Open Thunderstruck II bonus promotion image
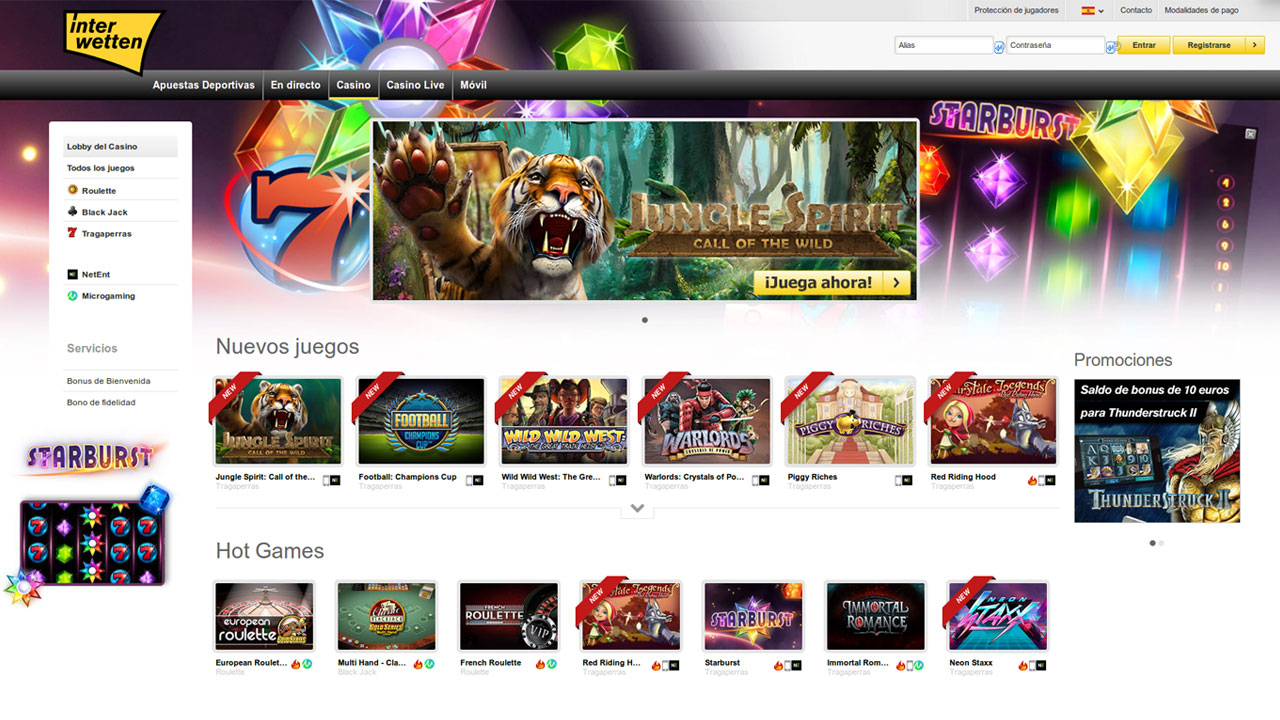The image size is (1280, 720). 1157,451
